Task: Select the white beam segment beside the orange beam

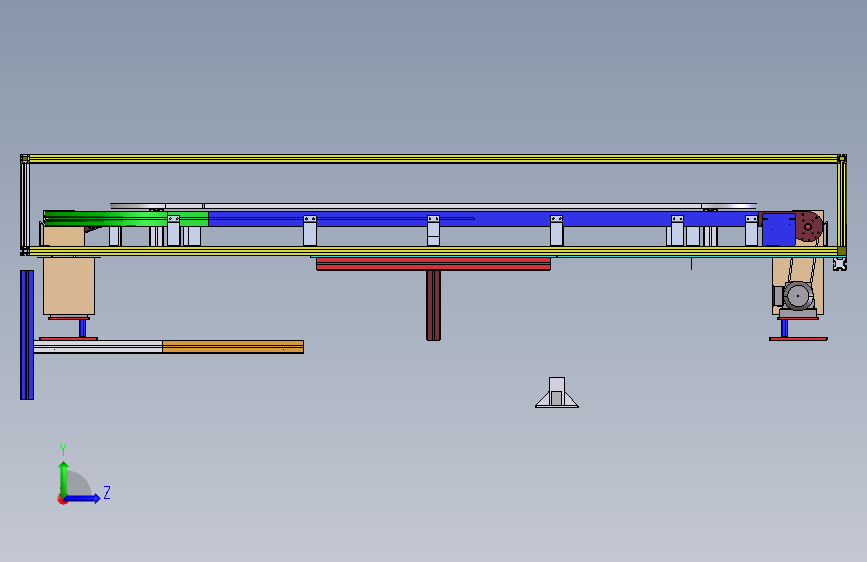Action: (x=98, y=347)
